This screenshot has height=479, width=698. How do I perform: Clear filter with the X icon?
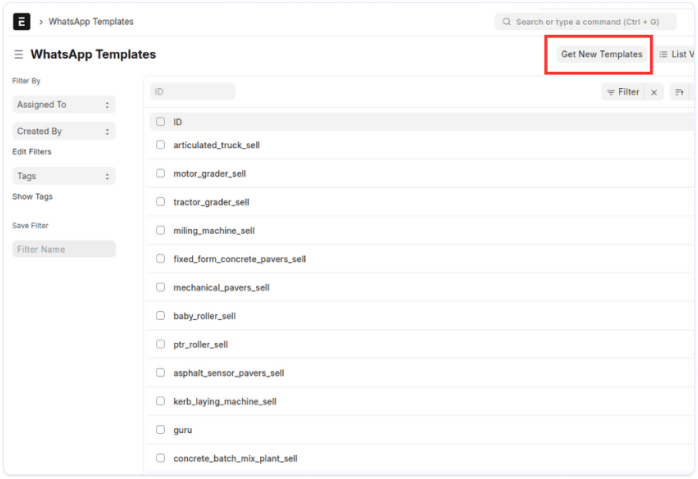654,92
